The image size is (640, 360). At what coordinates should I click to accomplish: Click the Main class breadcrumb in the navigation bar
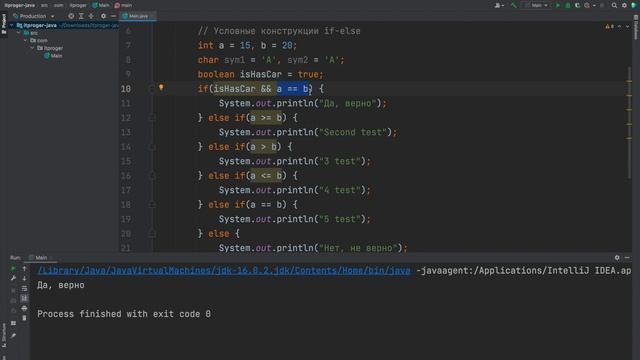click(101, 5)
